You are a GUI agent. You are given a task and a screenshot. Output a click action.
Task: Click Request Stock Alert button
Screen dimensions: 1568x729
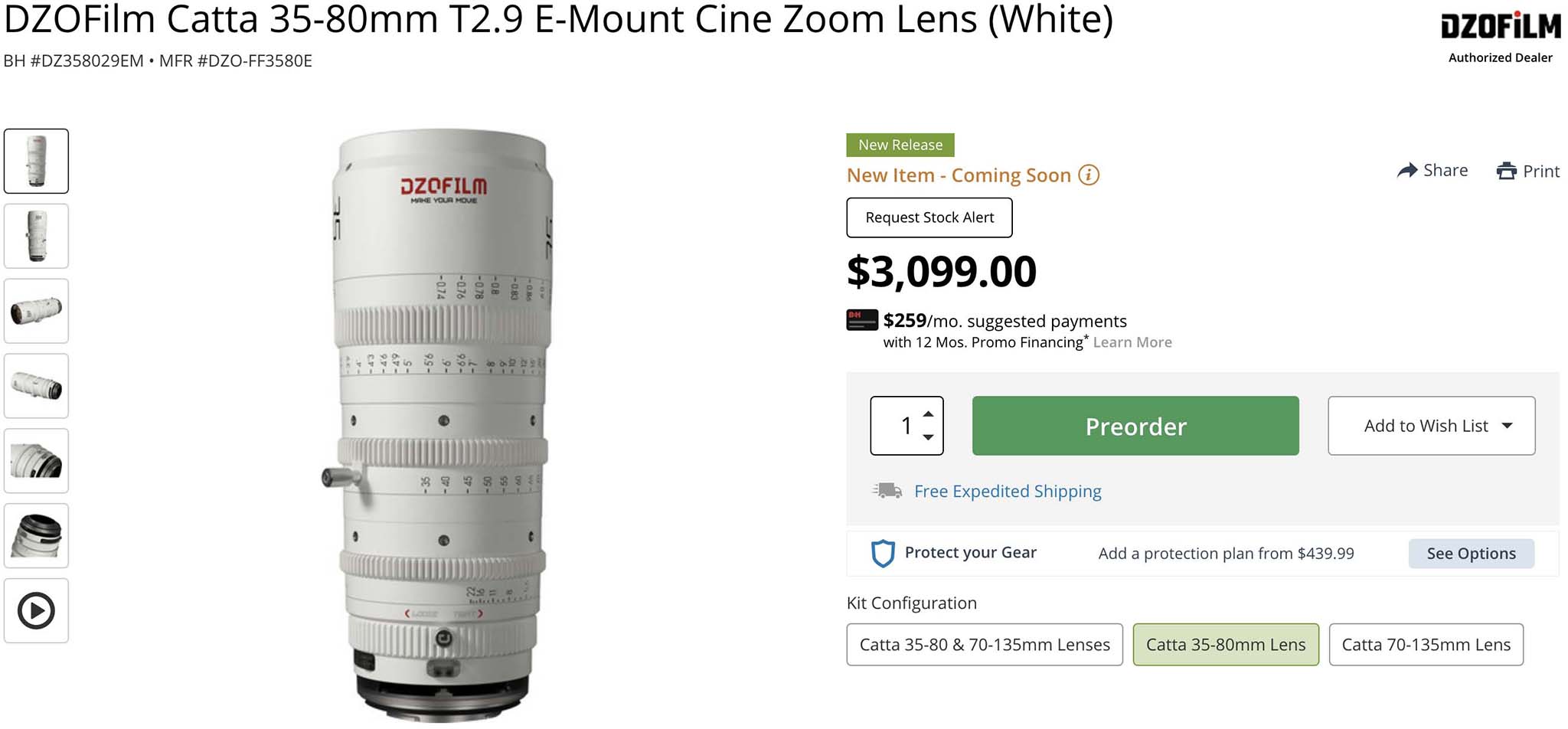(x=929, y=217)
